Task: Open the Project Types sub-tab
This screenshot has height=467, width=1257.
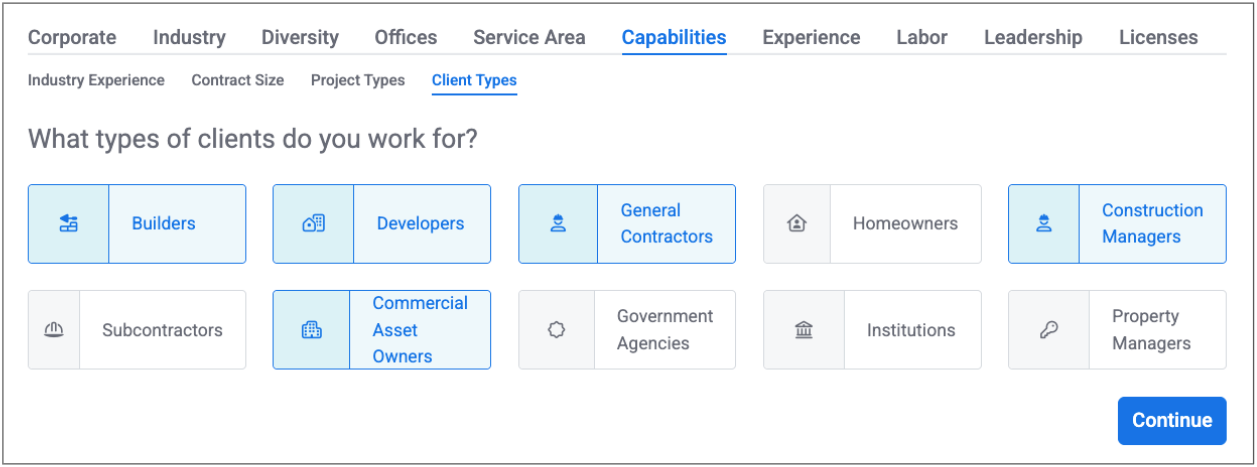Action: pyautogui.click(x=358, y=80)
